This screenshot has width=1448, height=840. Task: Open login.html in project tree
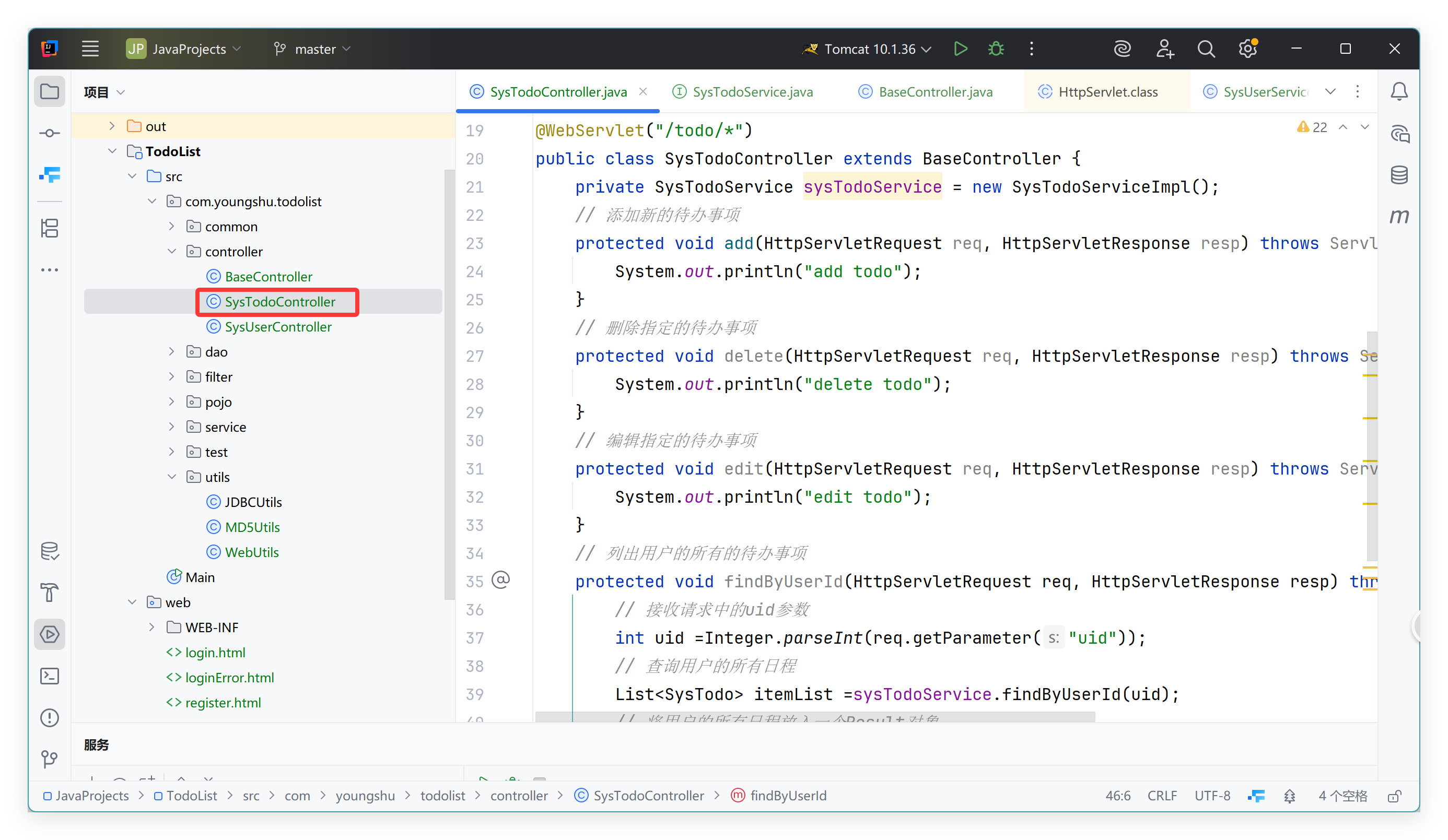[206, 652]
